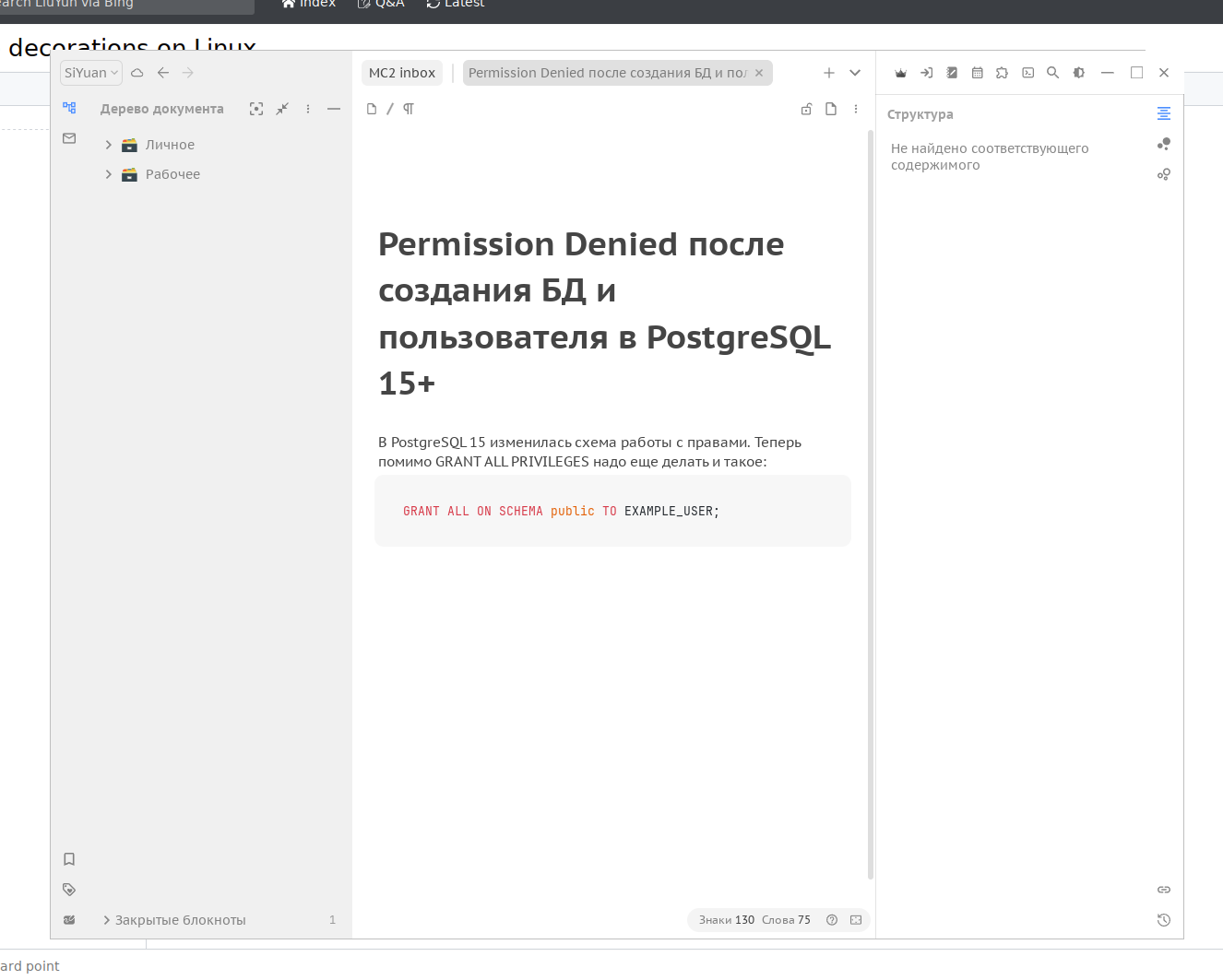Viewport: 1223px width, 980px height.
Task: Click the search magnifier icon
Action: [x=1053, y=73]
